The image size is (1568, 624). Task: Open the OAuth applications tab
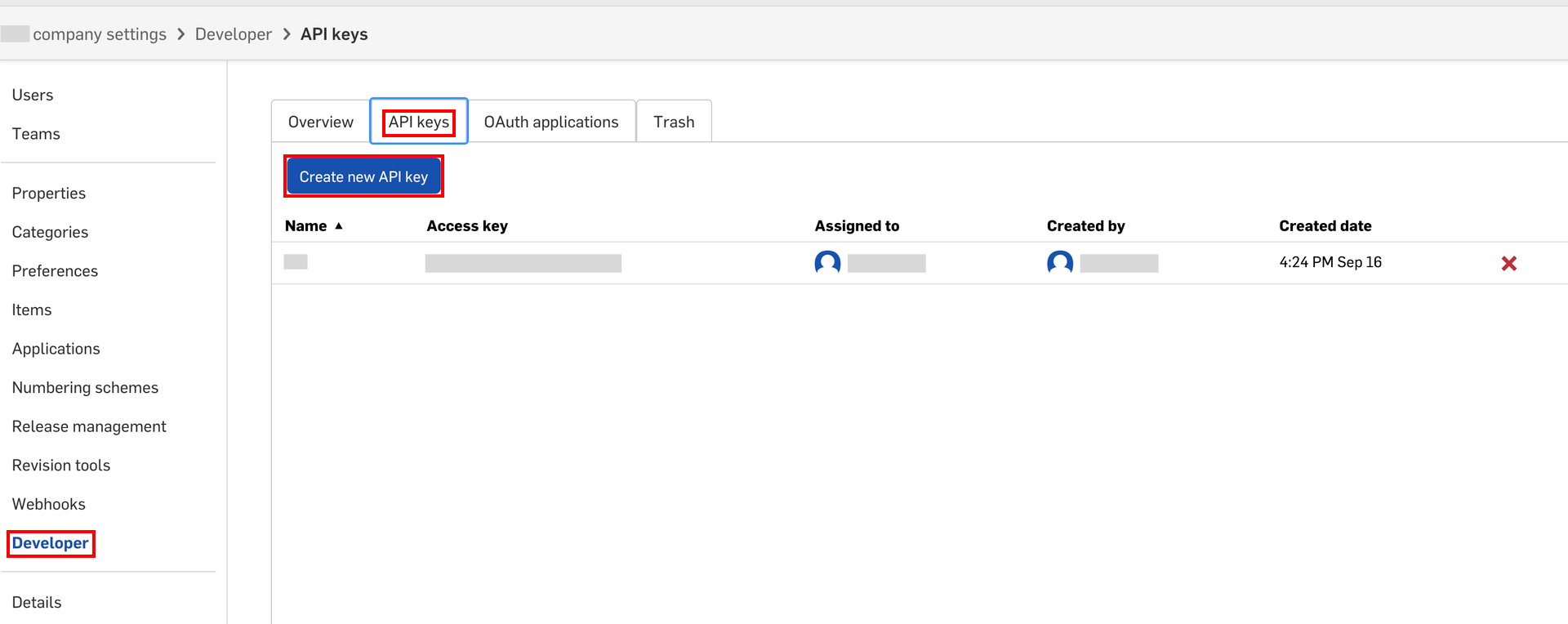coord(551,122)
